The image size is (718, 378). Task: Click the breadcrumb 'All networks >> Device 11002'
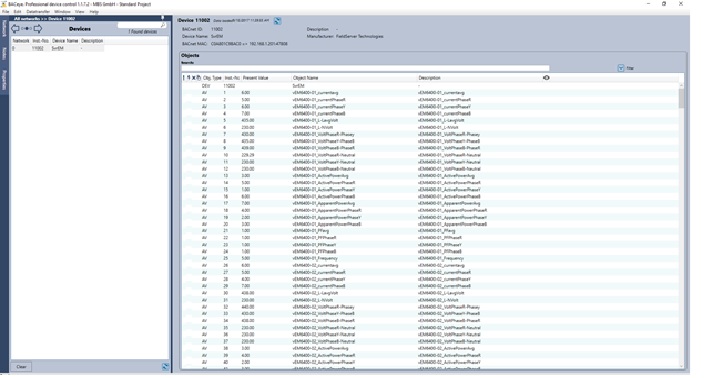pos(44,18)
